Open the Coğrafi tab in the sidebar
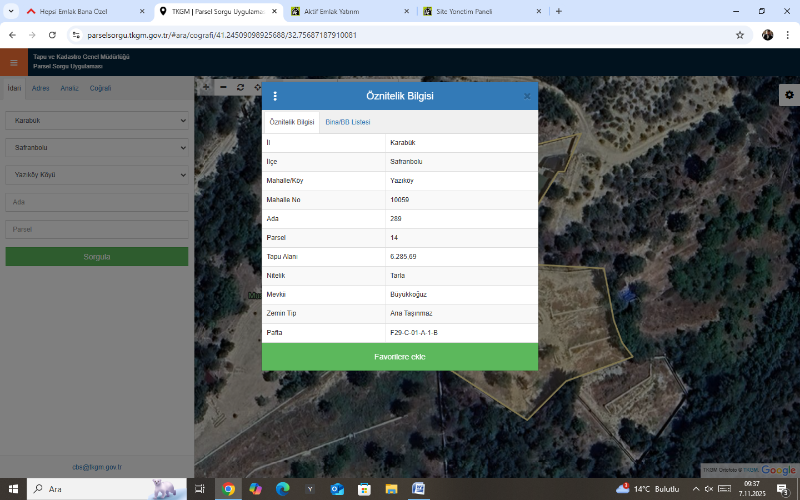Screen dimensions: 800x500 pos(100,88)
